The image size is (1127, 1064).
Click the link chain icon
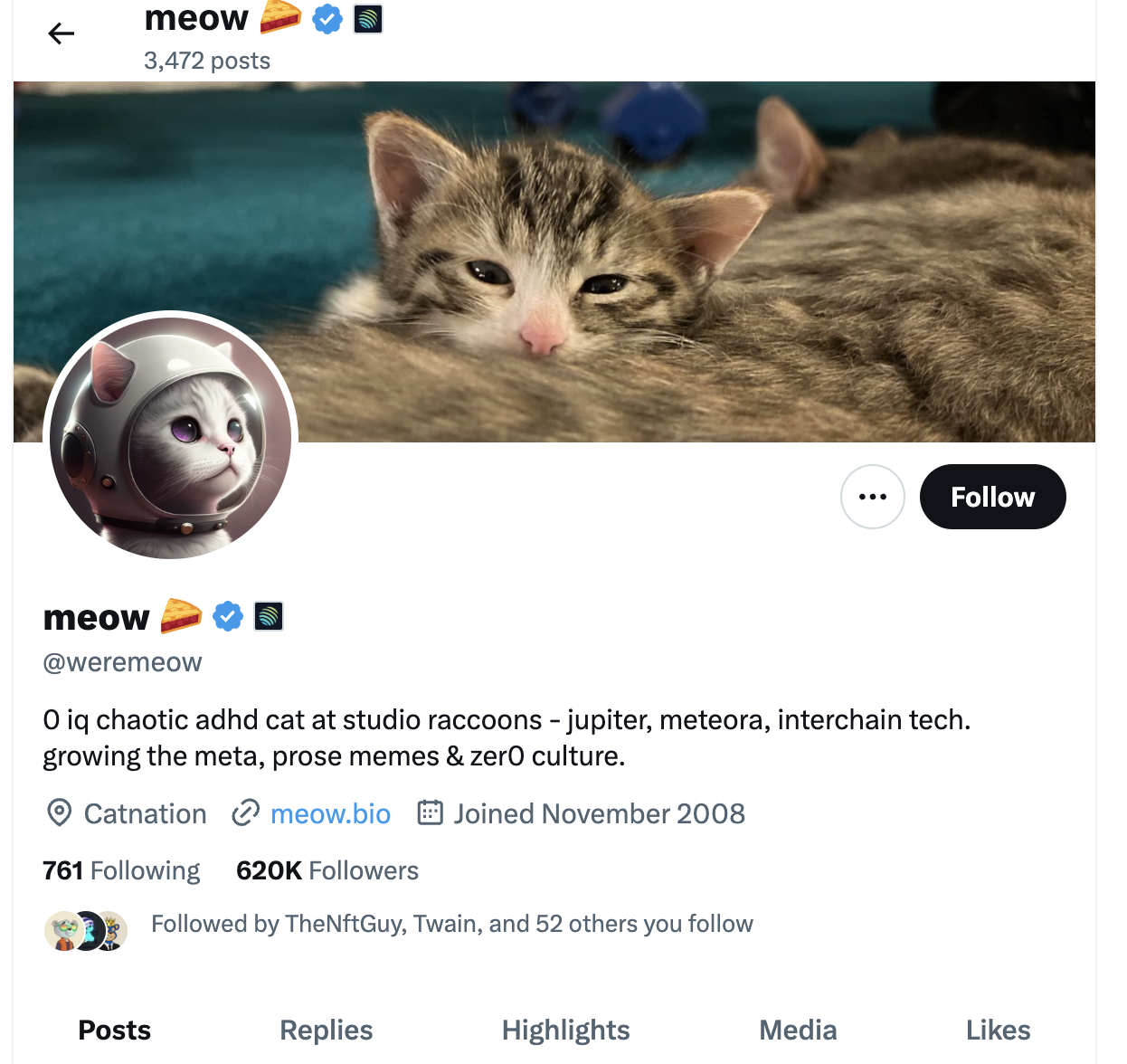(x=245, y=813)
